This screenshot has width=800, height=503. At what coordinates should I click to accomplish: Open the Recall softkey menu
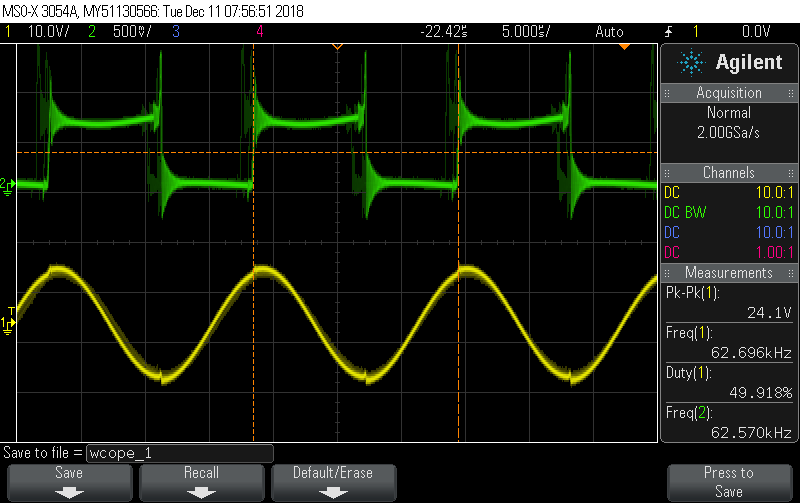pos(202,482)
